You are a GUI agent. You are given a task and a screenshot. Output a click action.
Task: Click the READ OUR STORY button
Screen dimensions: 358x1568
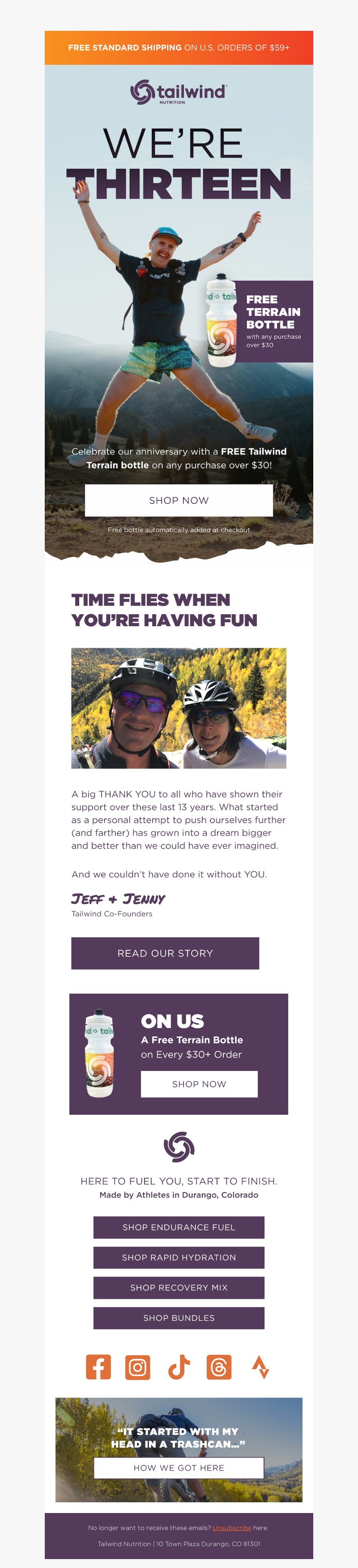click(x=165, y=953)
